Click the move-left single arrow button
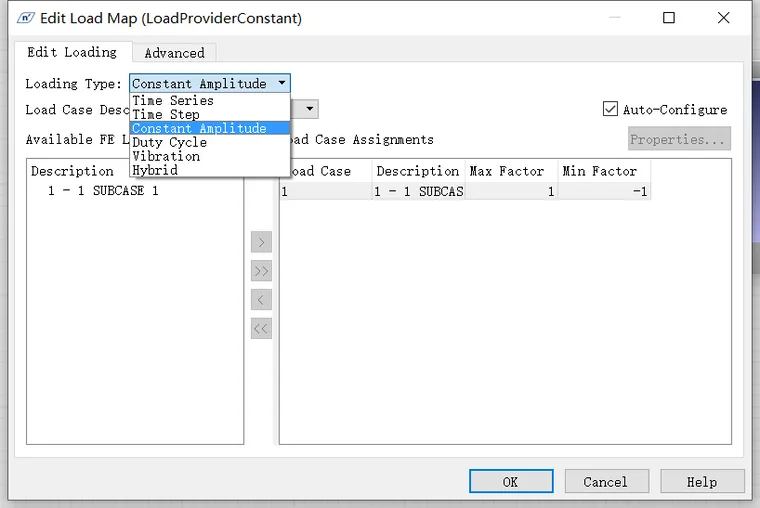This screenshot has width=760, height=508. [x=261, y=300]
